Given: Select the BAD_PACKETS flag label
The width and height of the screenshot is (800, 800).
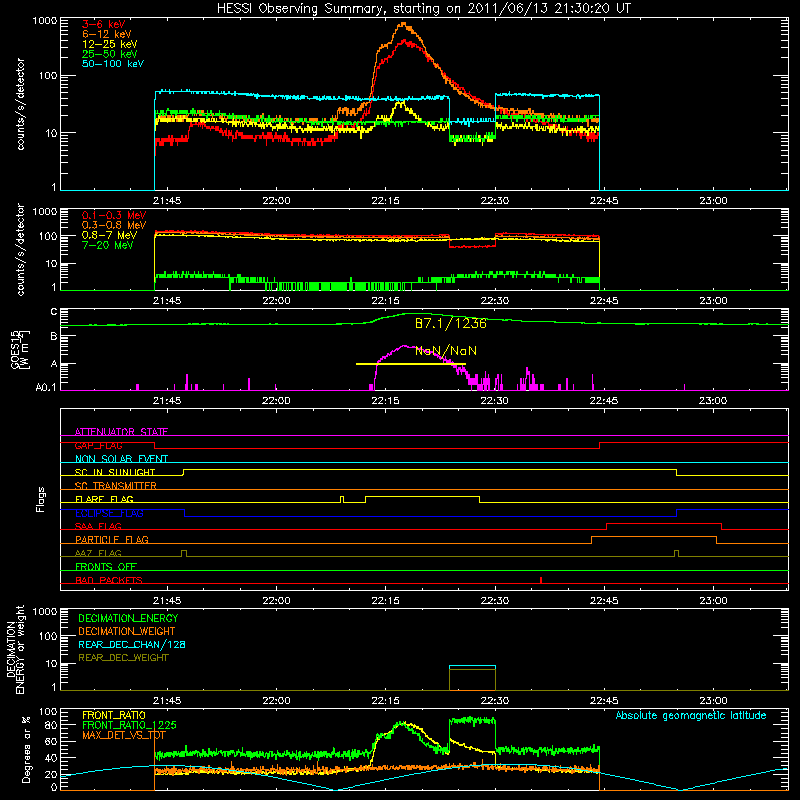Looking at the screenshot, I should [109, 581].
